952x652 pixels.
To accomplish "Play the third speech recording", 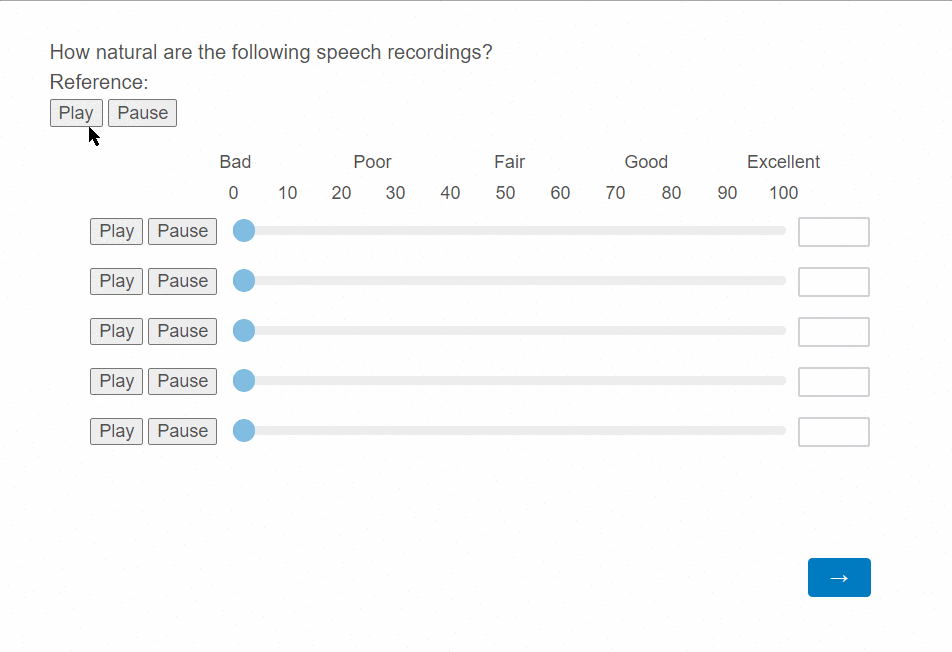I will point(116,331).
